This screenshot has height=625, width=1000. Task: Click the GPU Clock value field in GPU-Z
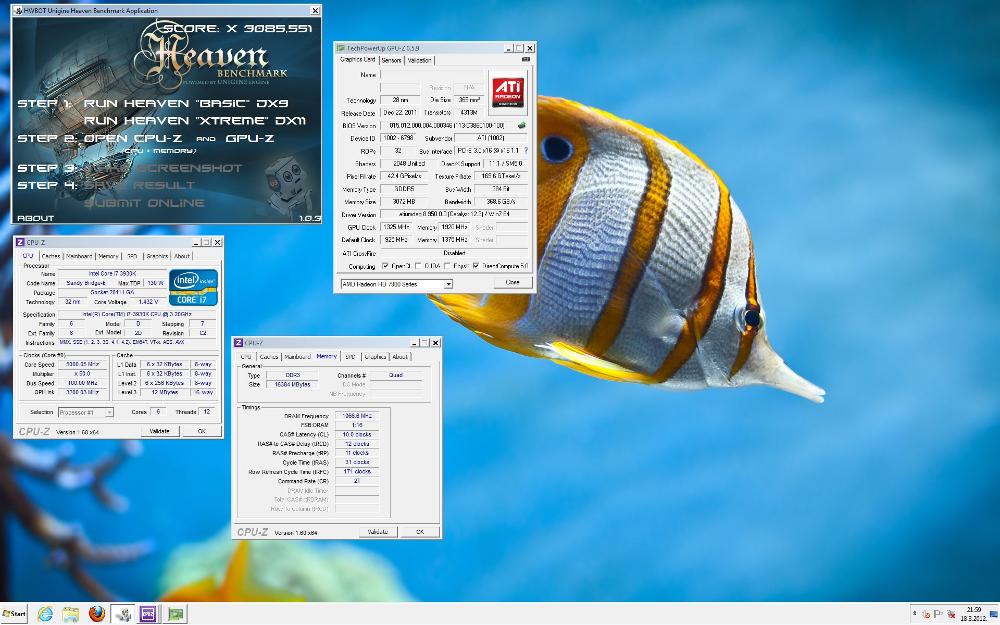pyautogui.click(x=396, y=227)
